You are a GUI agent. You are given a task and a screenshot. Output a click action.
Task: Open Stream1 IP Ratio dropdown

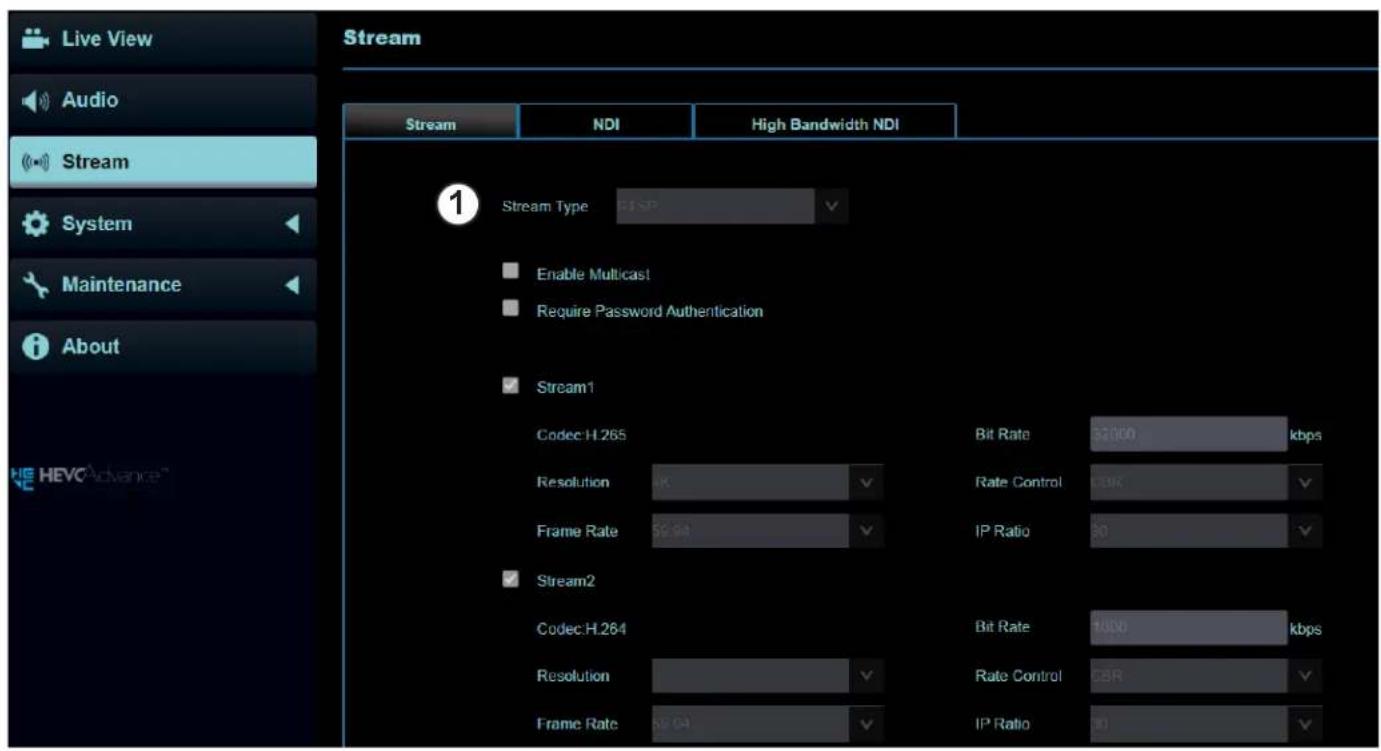point(1206,531)
